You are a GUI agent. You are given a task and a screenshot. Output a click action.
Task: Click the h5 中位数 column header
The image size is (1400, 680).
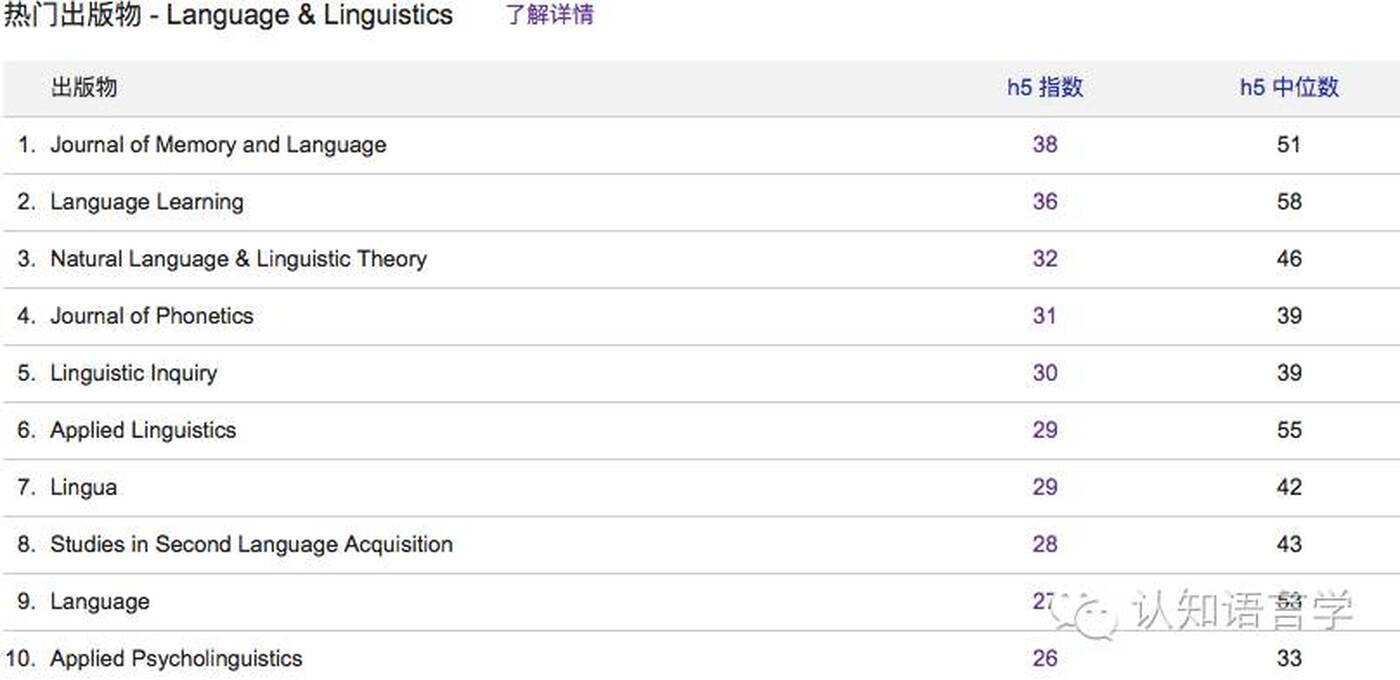click(x=1289, y=87)
